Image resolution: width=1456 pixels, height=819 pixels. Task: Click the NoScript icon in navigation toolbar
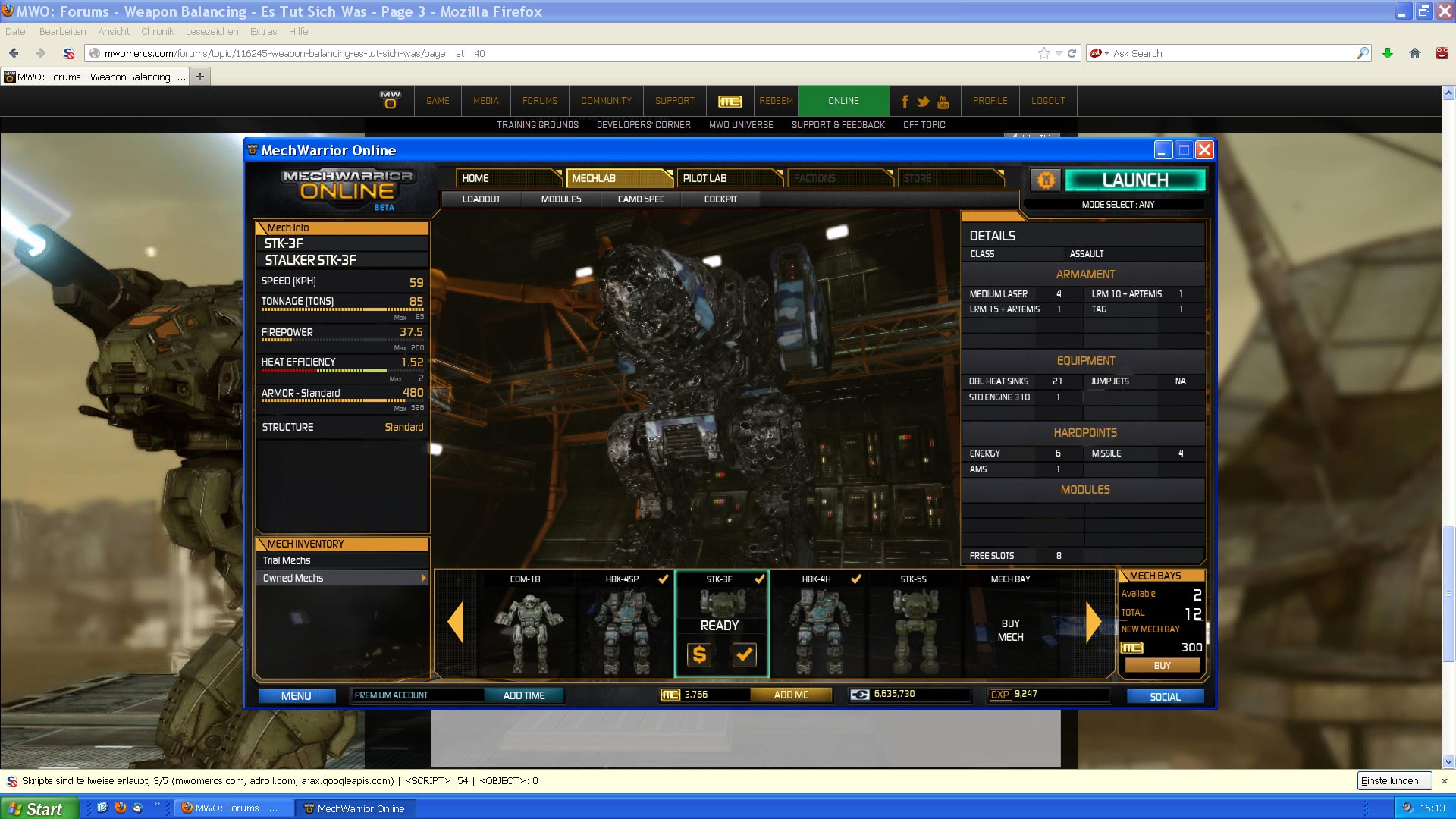(69, 53)
